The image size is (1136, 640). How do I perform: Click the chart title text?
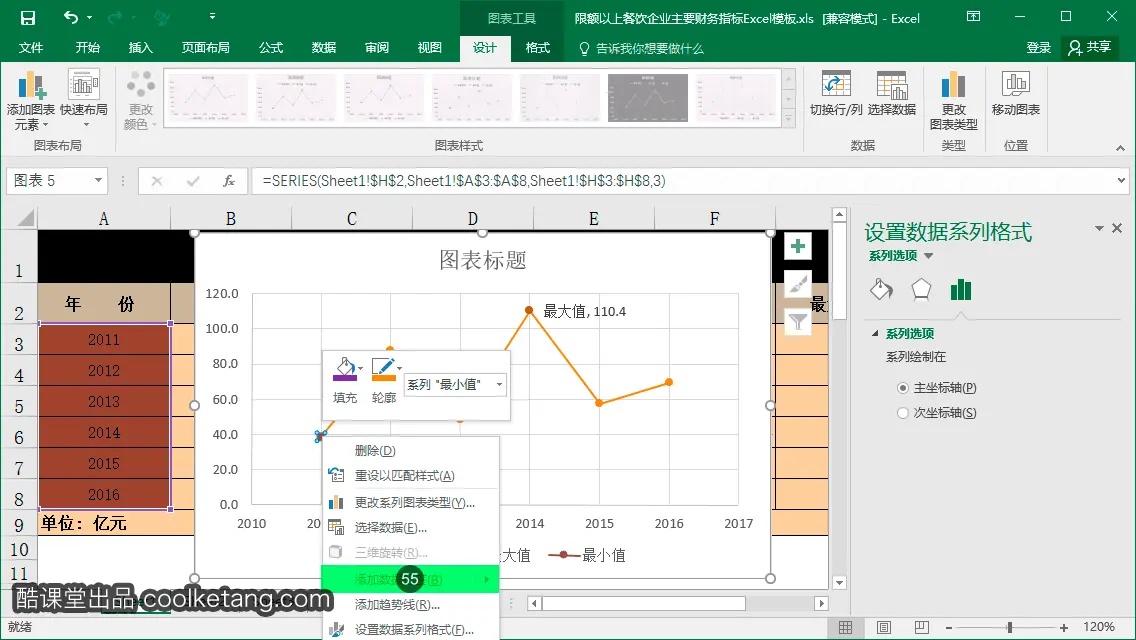[x=483, y=259]
